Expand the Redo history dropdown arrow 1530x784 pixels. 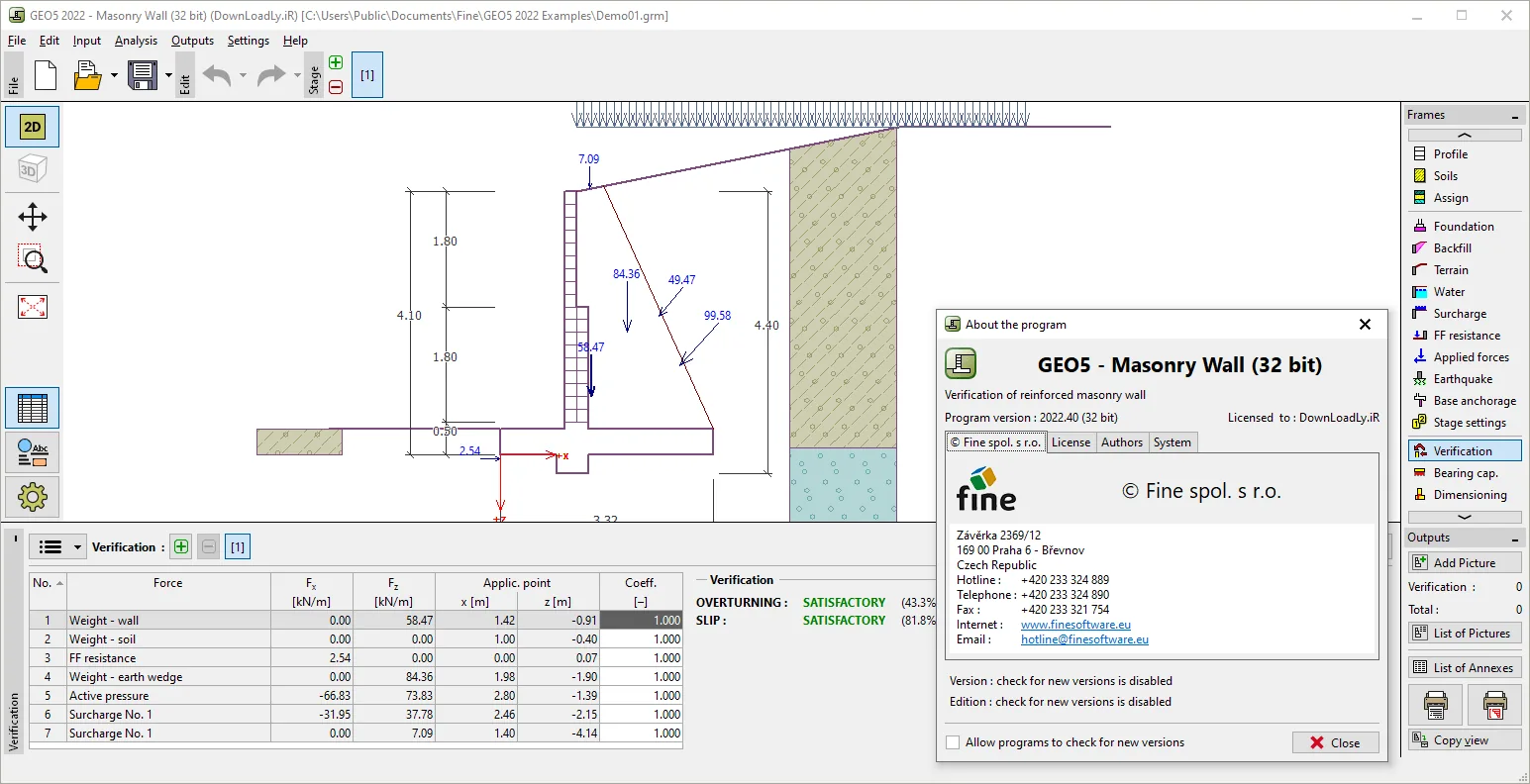(296, 75)
